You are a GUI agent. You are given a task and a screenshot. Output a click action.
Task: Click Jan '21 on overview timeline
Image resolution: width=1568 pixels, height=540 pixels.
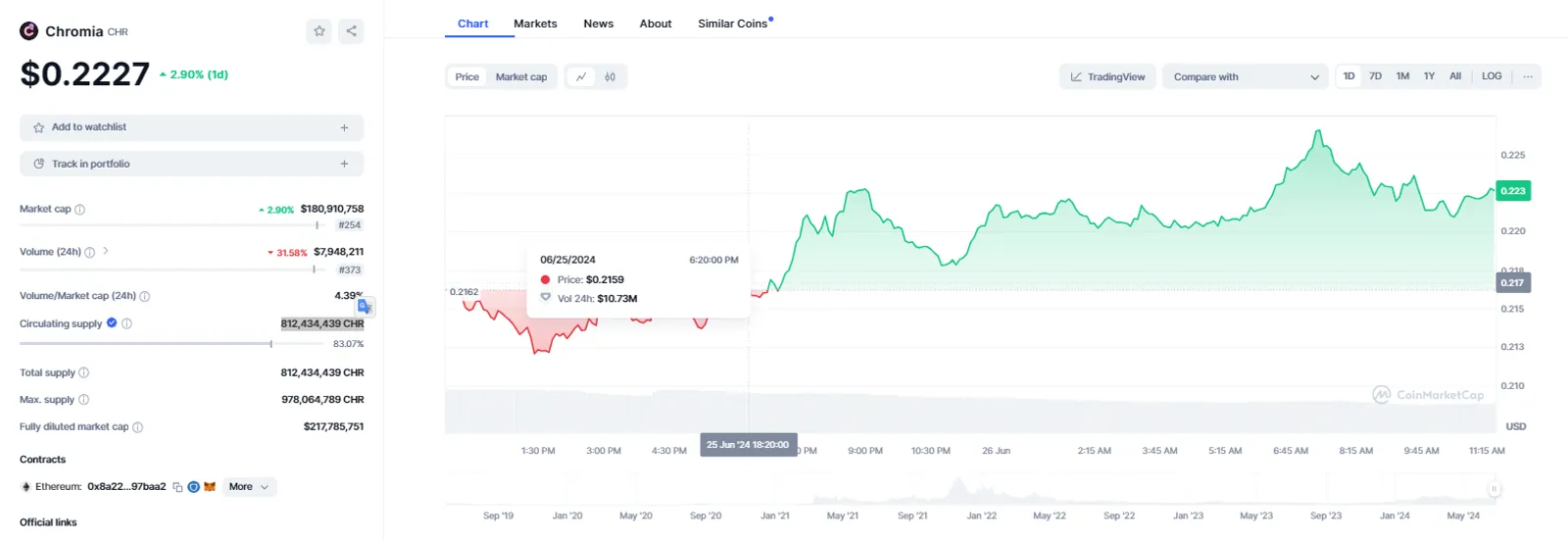(774, 515)
